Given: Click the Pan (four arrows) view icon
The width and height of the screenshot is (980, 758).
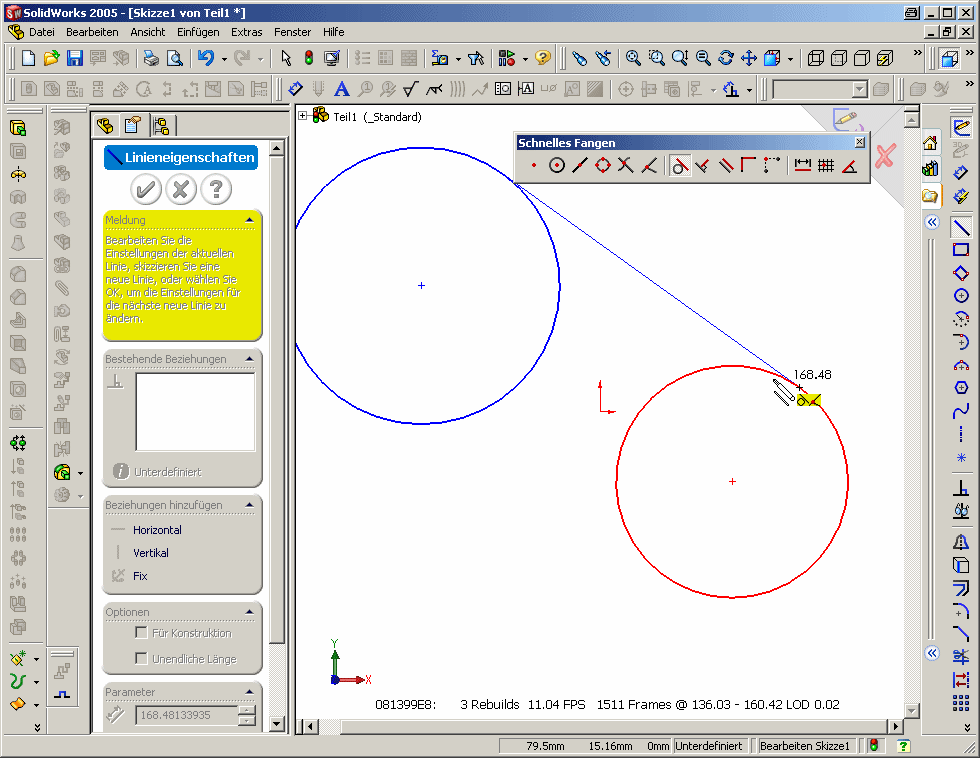Looking at the screenshot, I should pos(749,59).
